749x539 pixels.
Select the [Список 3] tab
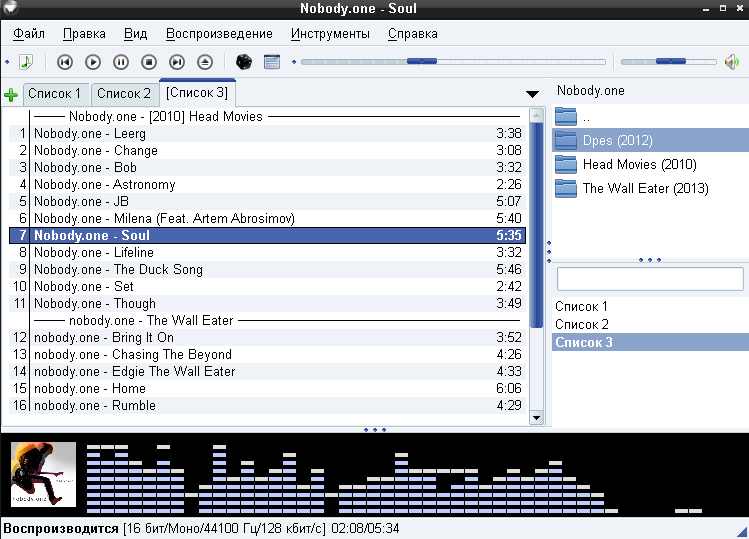click(197, 93)
